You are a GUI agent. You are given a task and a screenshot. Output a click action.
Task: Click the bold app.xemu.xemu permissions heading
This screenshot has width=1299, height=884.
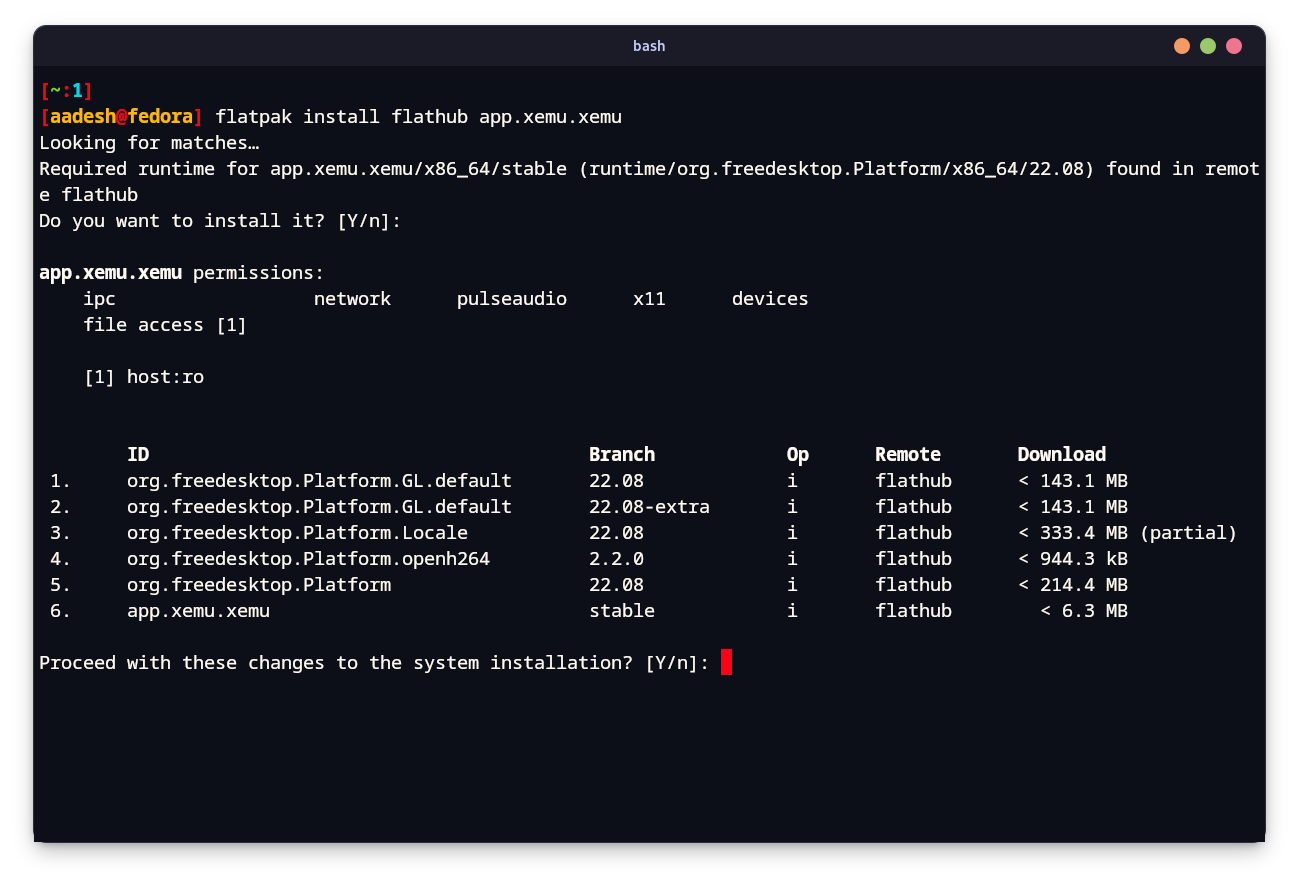tap(110, 273)
